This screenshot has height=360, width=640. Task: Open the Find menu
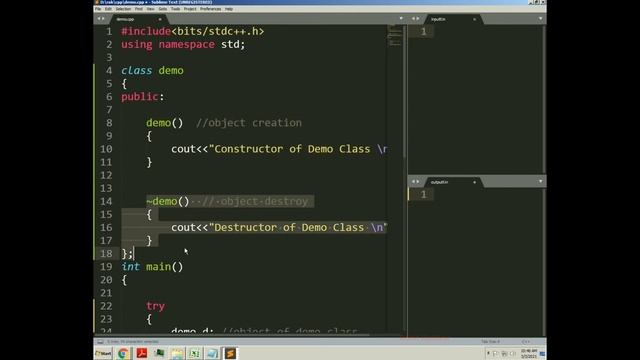139,9
